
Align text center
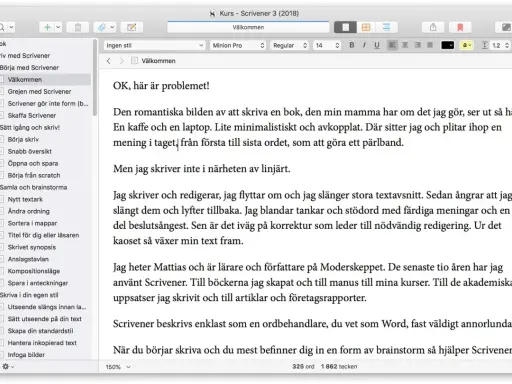coord(405,45)
